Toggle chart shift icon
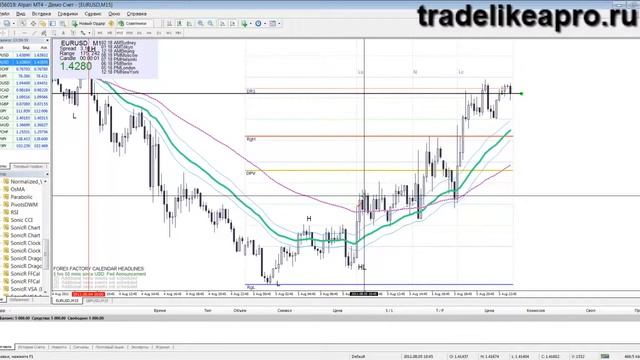Image resolution: width=640 pixels, height=360 pixels. tap(233, 24)
